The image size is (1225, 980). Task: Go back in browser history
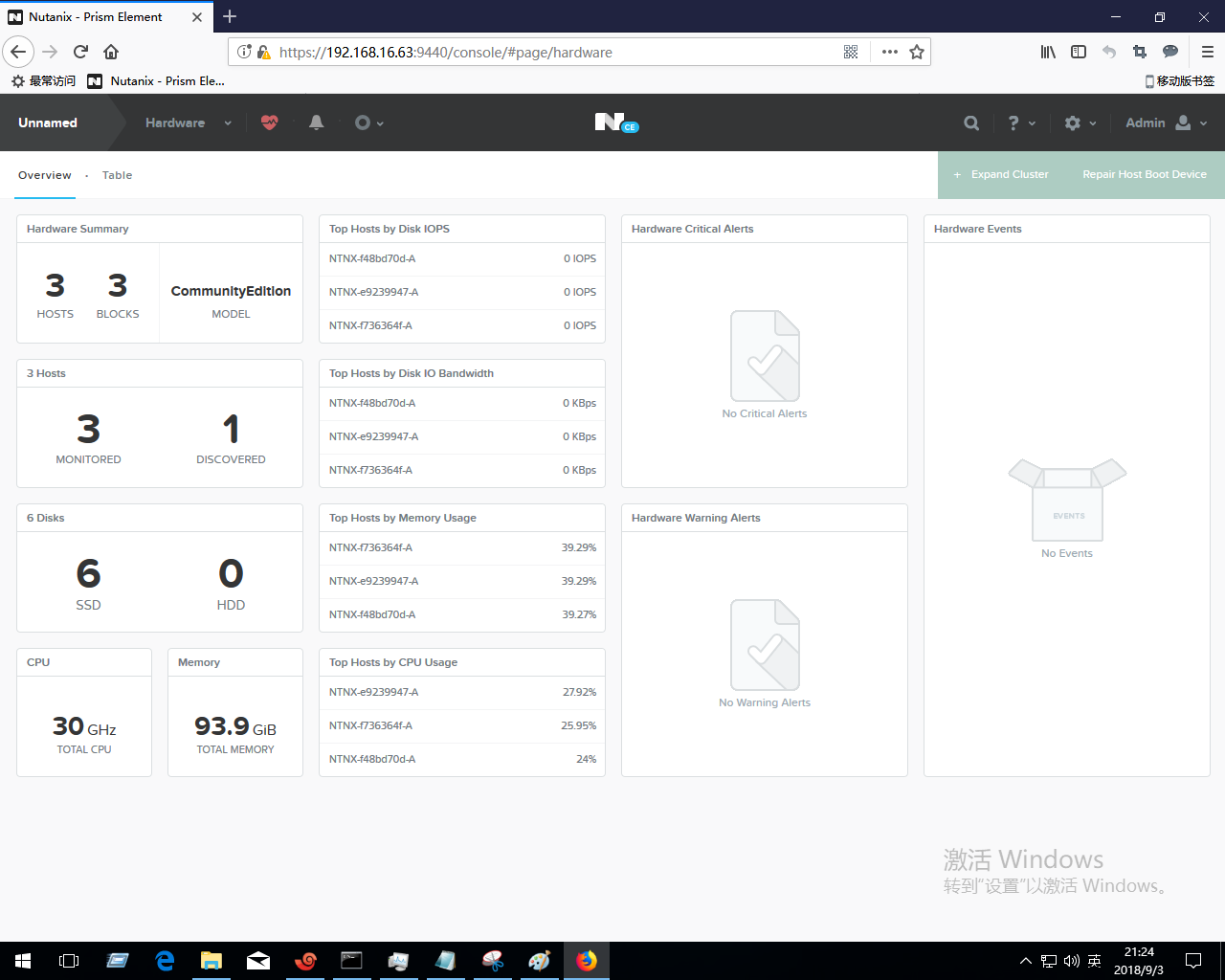pyautogui.click(x=18, y=52)
